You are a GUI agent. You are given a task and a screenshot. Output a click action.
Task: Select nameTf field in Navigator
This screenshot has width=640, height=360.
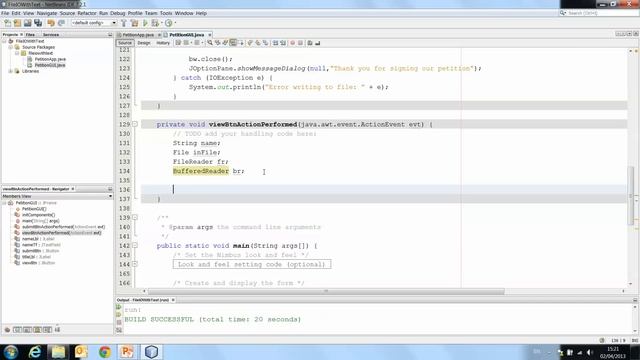coord(41,244)
